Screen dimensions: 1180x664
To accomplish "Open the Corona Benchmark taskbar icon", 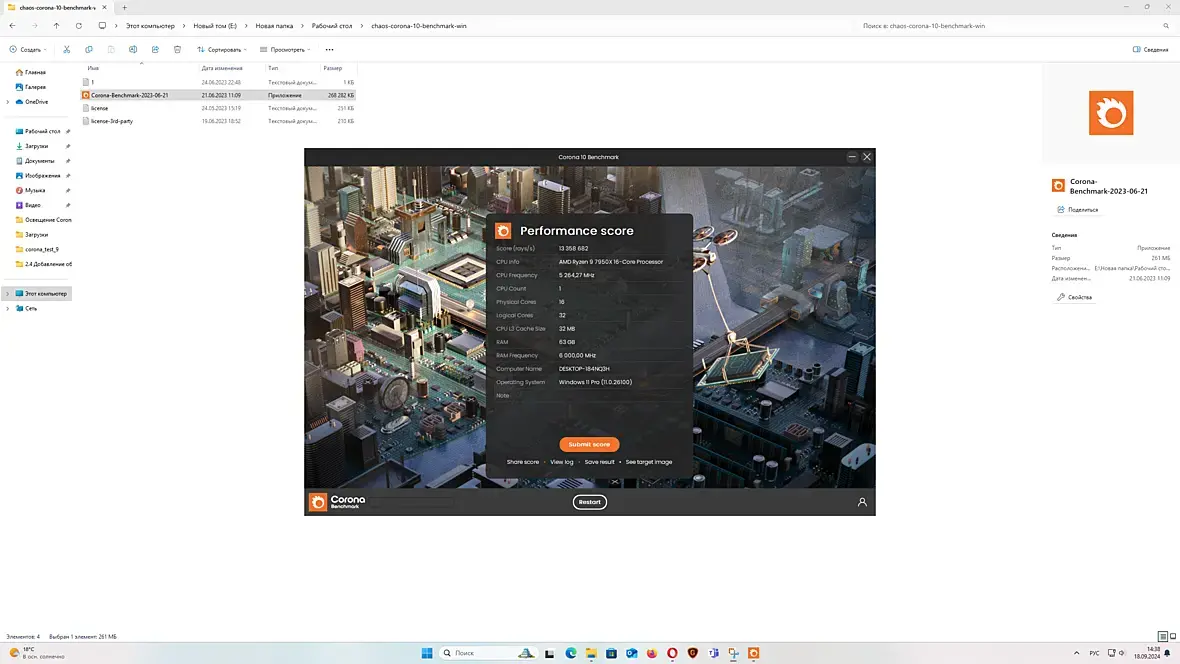I will [753, 653].
